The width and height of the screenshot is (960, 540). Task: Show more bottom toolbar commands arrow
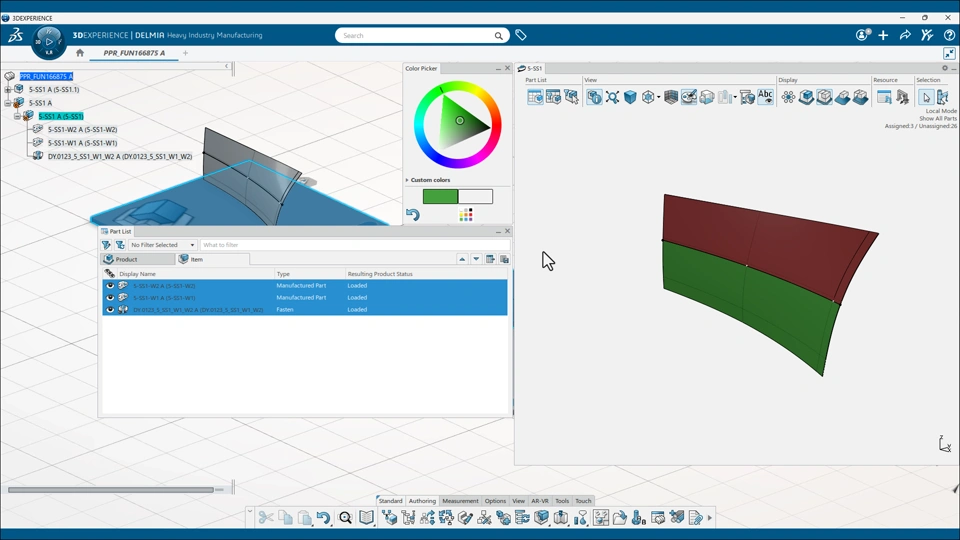(x=710, y=518)
